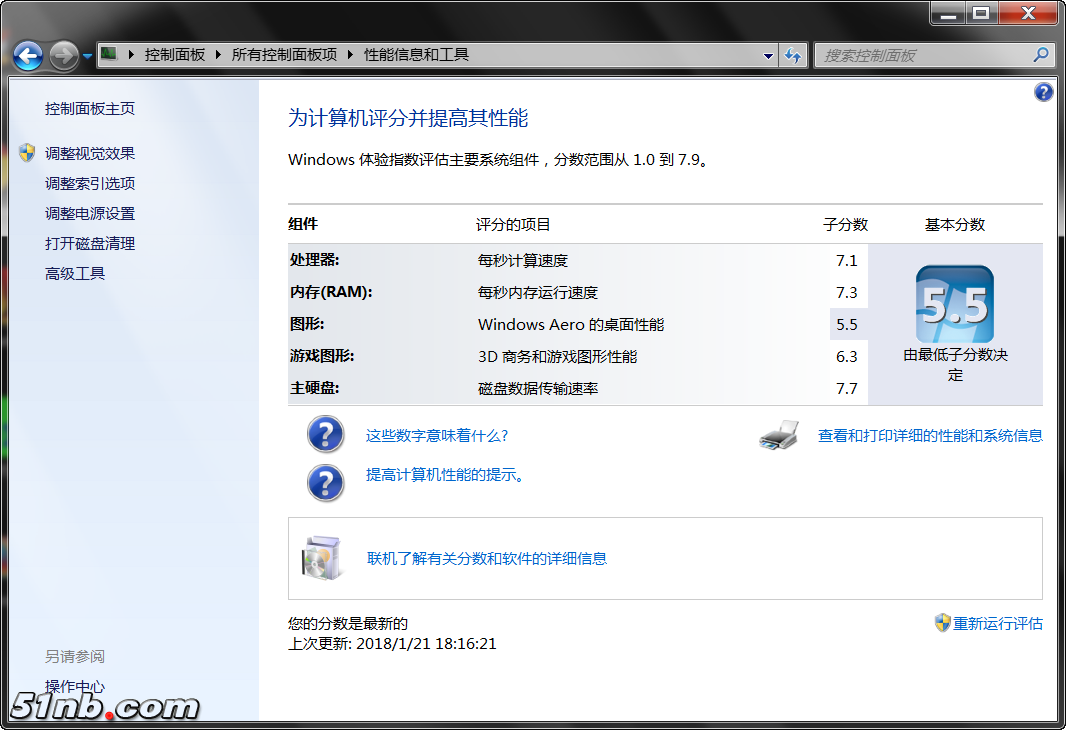This screenshot has width=1066, height=730.
Task: Expand recent pages dropdown next to forward button
Action: coord(87,56)
